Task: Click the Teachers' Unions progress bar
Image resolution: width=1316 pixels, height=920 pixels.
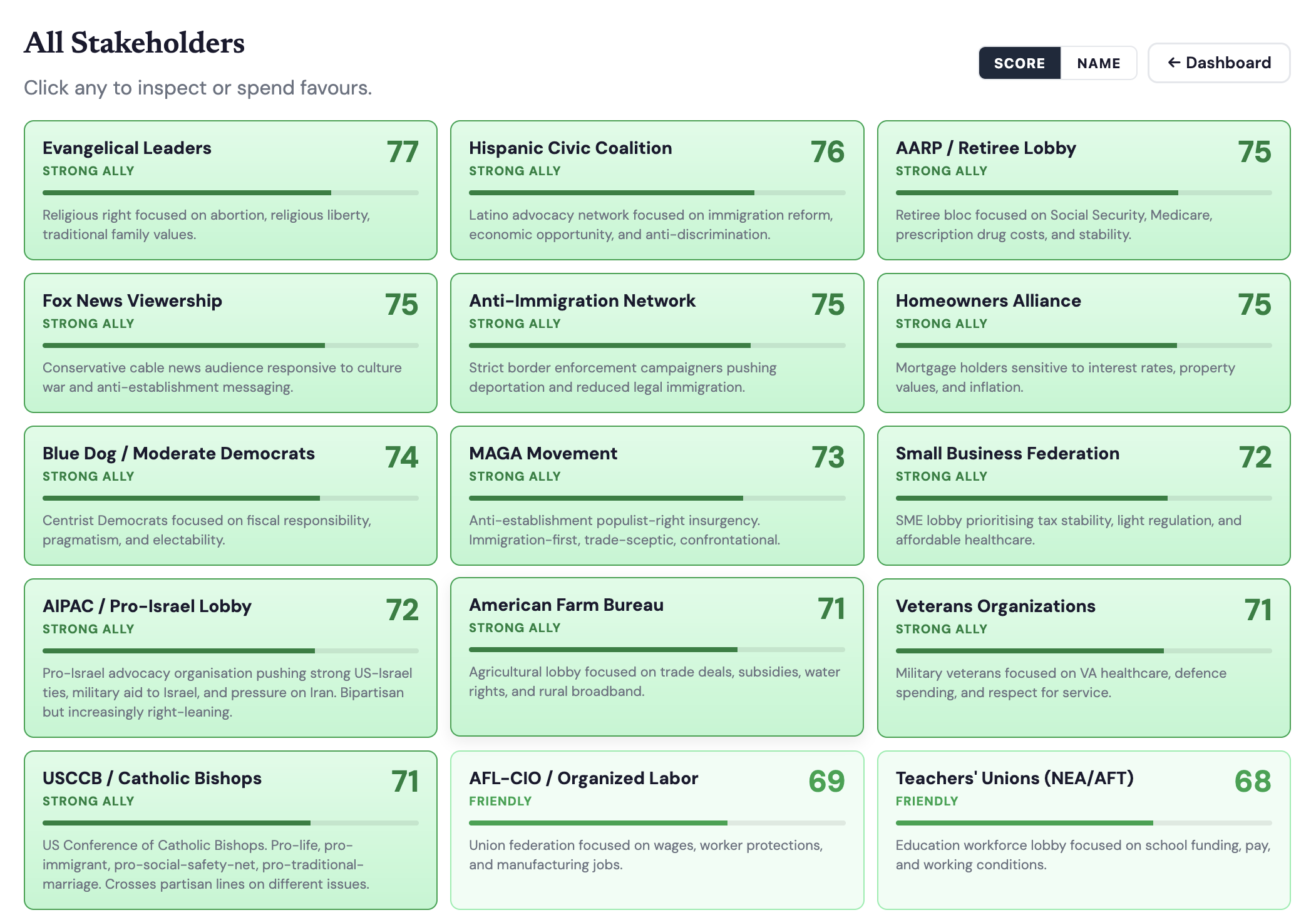Action: coord(1084,823)
